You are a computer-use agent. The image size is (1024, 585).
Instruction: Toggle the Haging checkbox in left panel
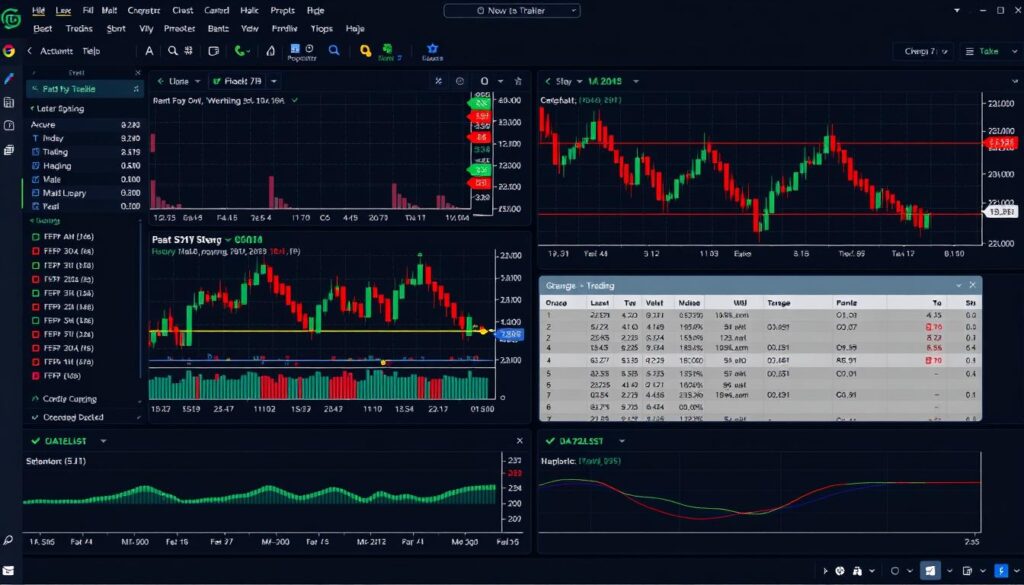(35, 166)
